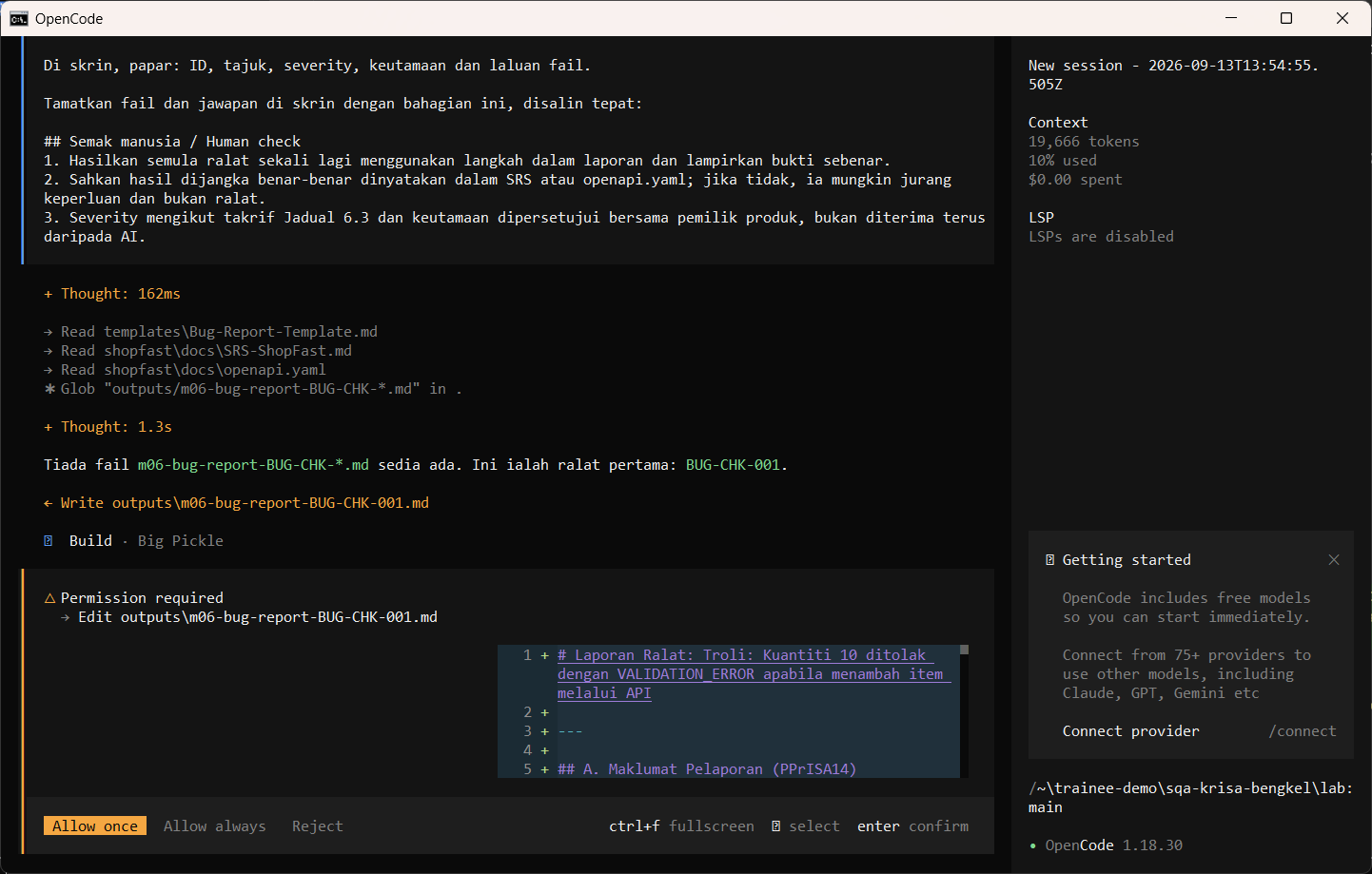Click the diff preview scrollbar thumb
This screenshot has height=874, width=1372.
pyautogui.click(x=964, y=650)
